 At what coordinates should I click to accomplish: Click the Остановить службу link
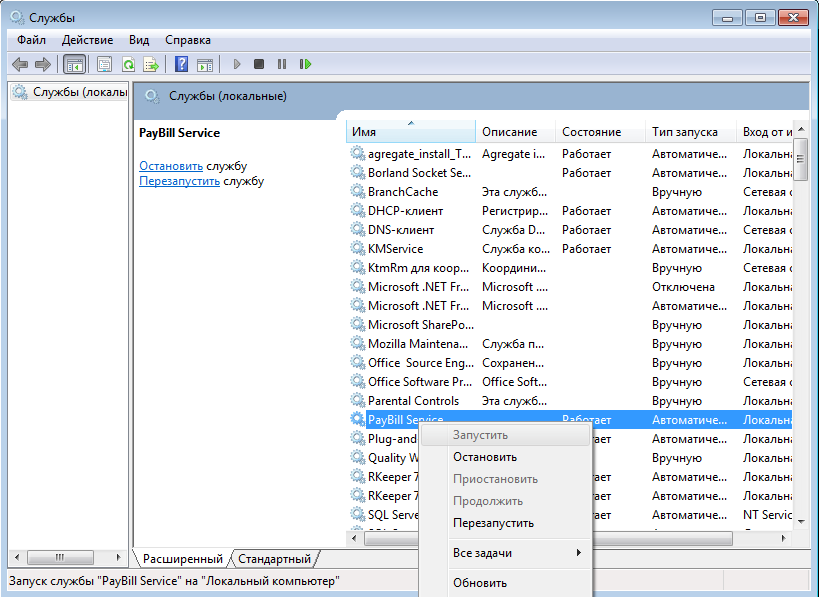(171, 166)
